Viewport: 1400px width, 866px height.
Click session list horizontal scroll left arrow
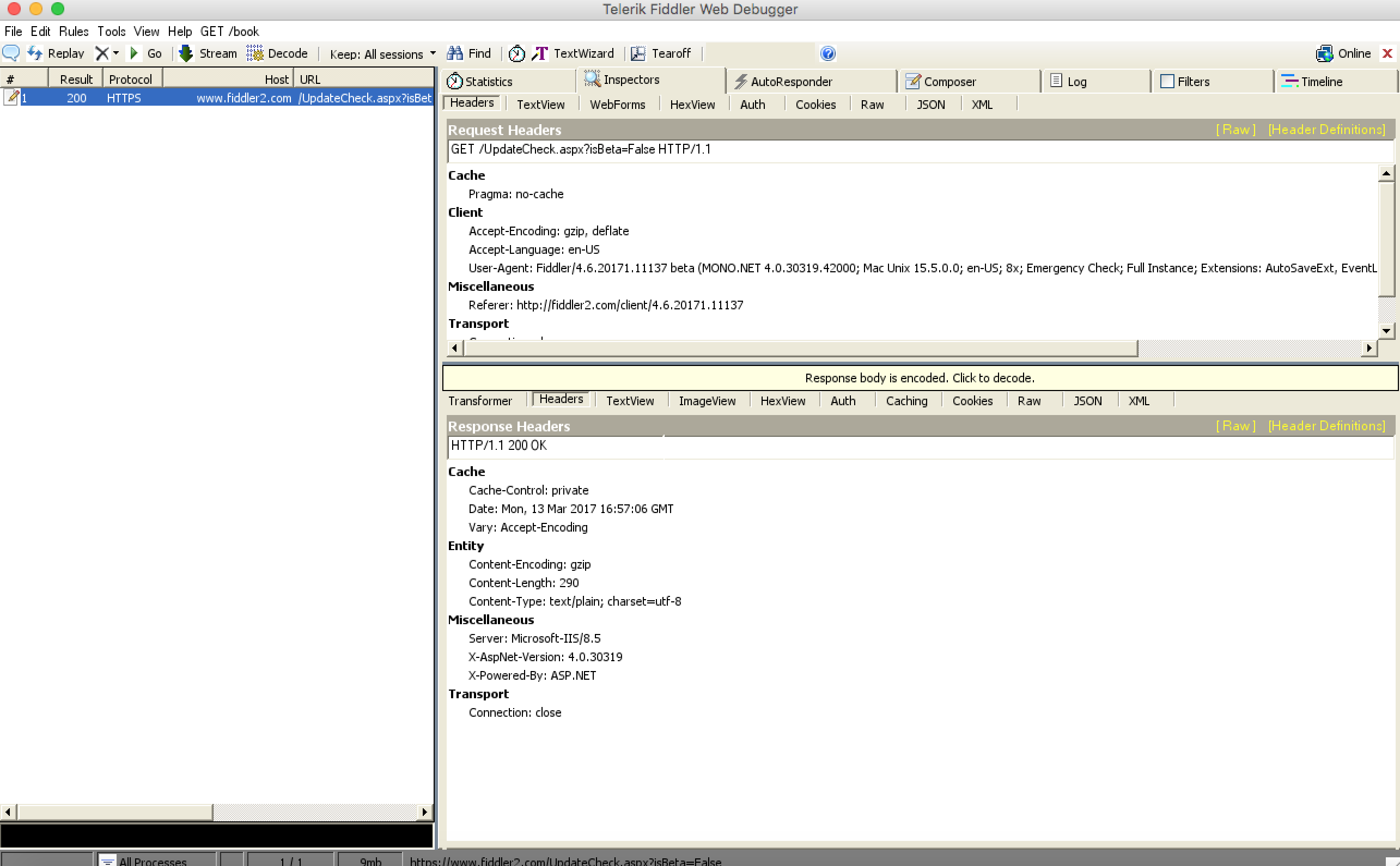pyautogui.click(x=8, y=812)
